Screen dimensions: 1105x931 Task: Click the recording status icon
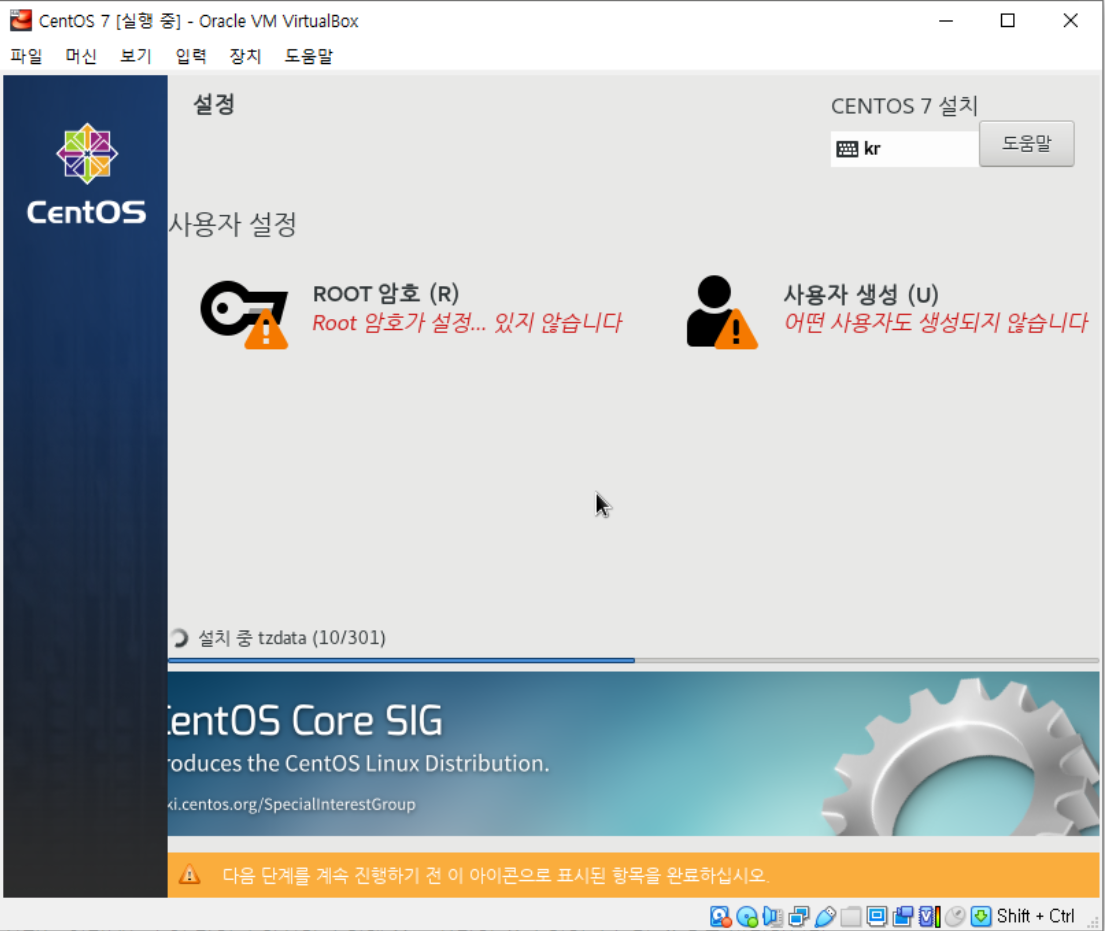click(903, 916)
